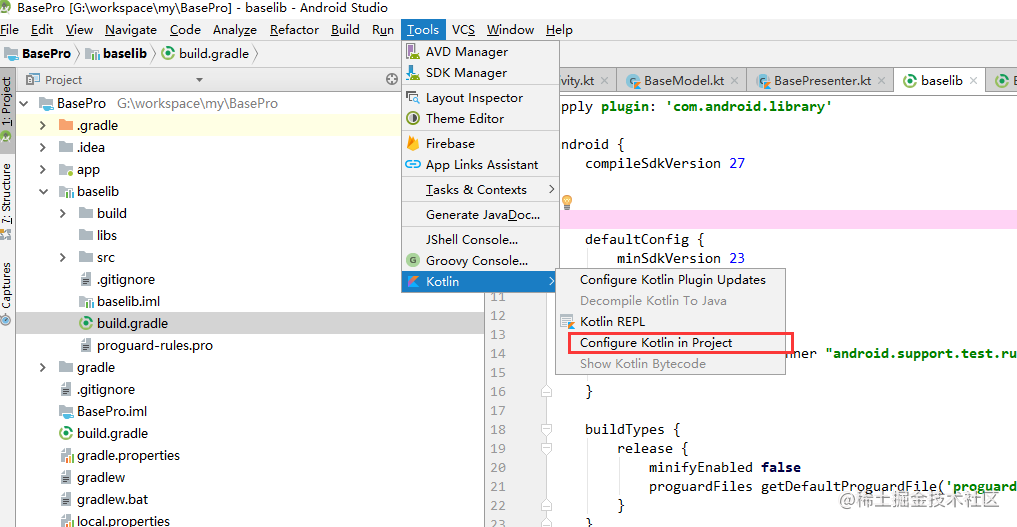Viewport: 1017px width, 527px height.
Task: Open the VCS menu
Action: [x=463, y=30]
